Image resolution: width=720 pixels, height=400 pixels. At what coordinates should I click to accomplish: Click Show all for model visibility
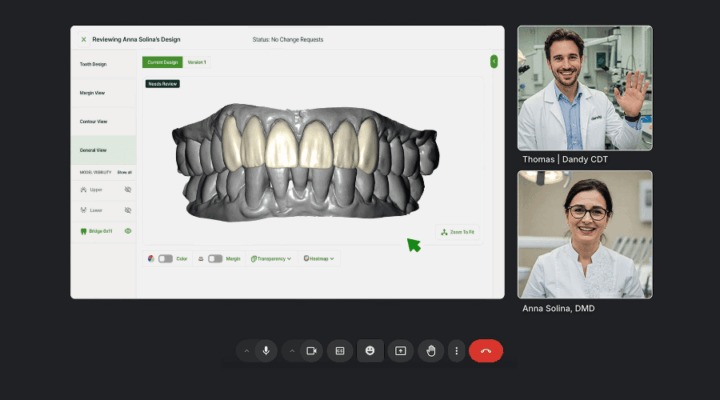(x=124, y=172)
